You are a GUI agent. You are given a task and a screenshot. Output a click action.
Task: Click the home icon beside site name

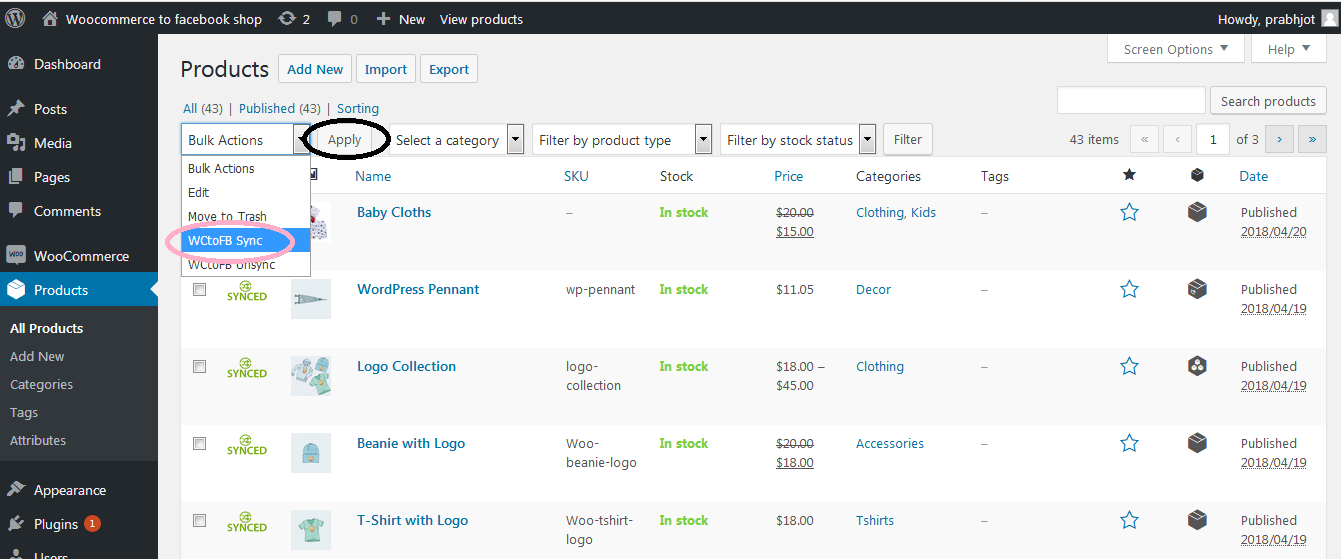pyautogui.click(x=50, y=19)
